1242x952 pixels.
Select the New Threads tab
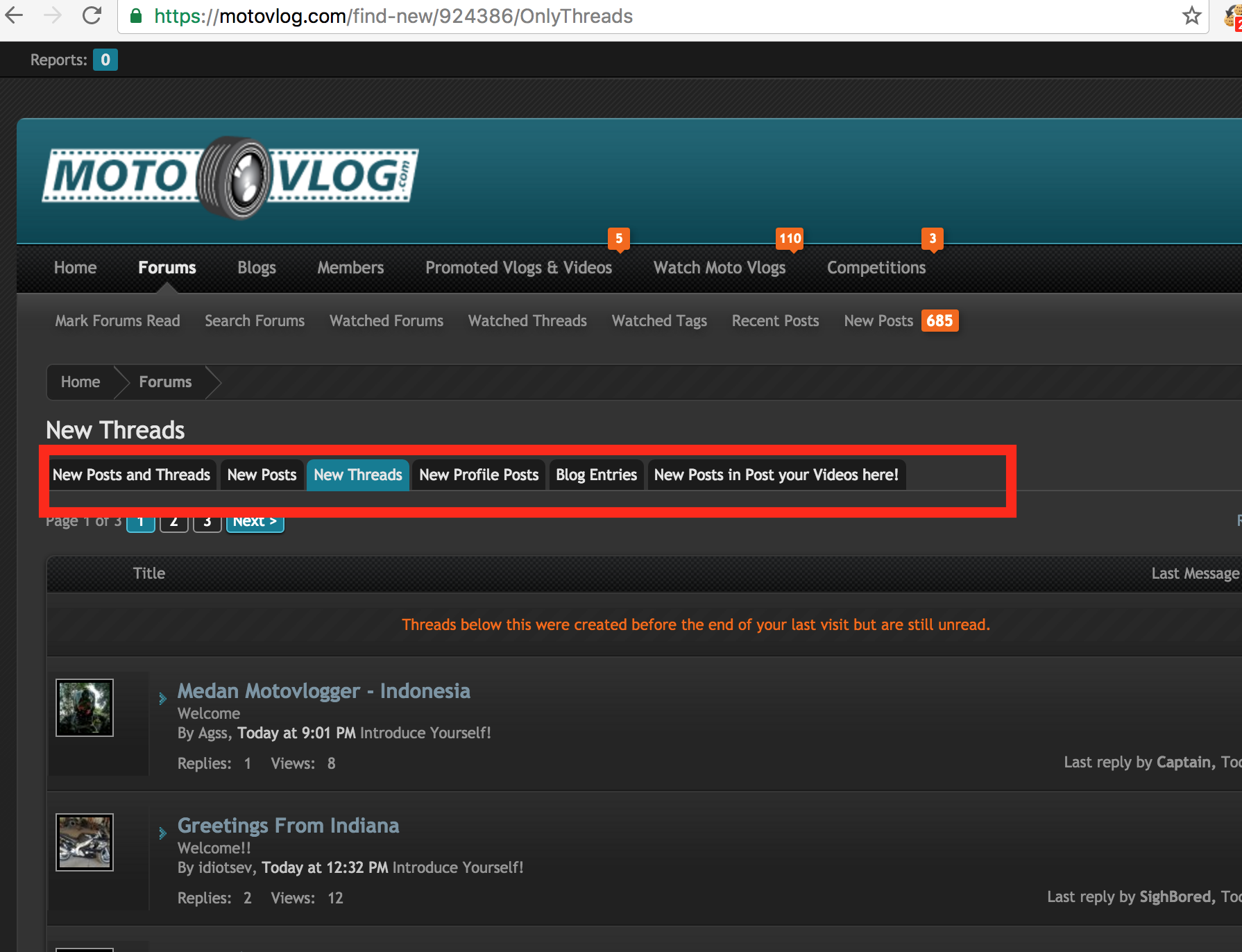(358, 475)
